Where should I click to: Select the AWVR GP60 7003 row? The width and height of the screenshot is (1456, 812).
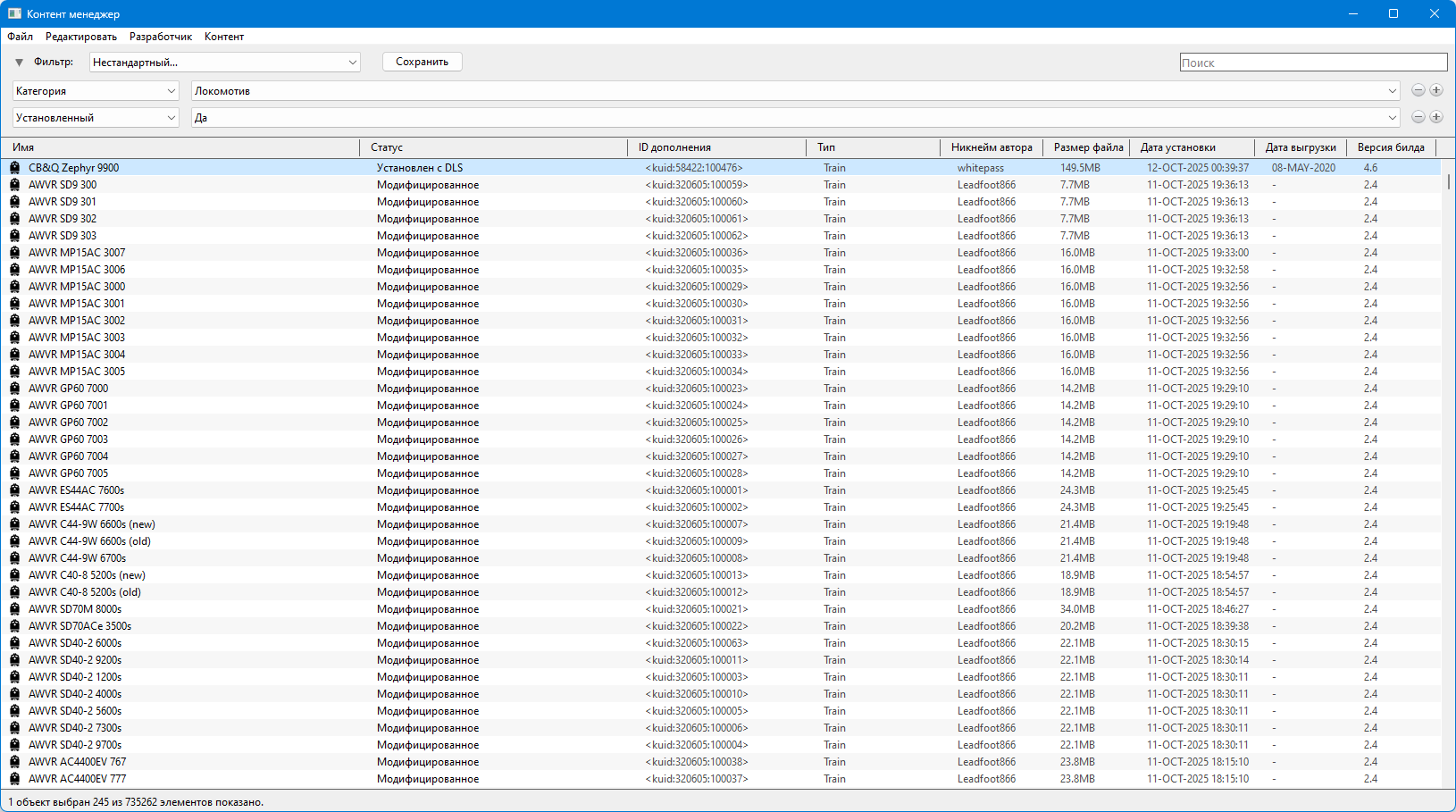720,439
